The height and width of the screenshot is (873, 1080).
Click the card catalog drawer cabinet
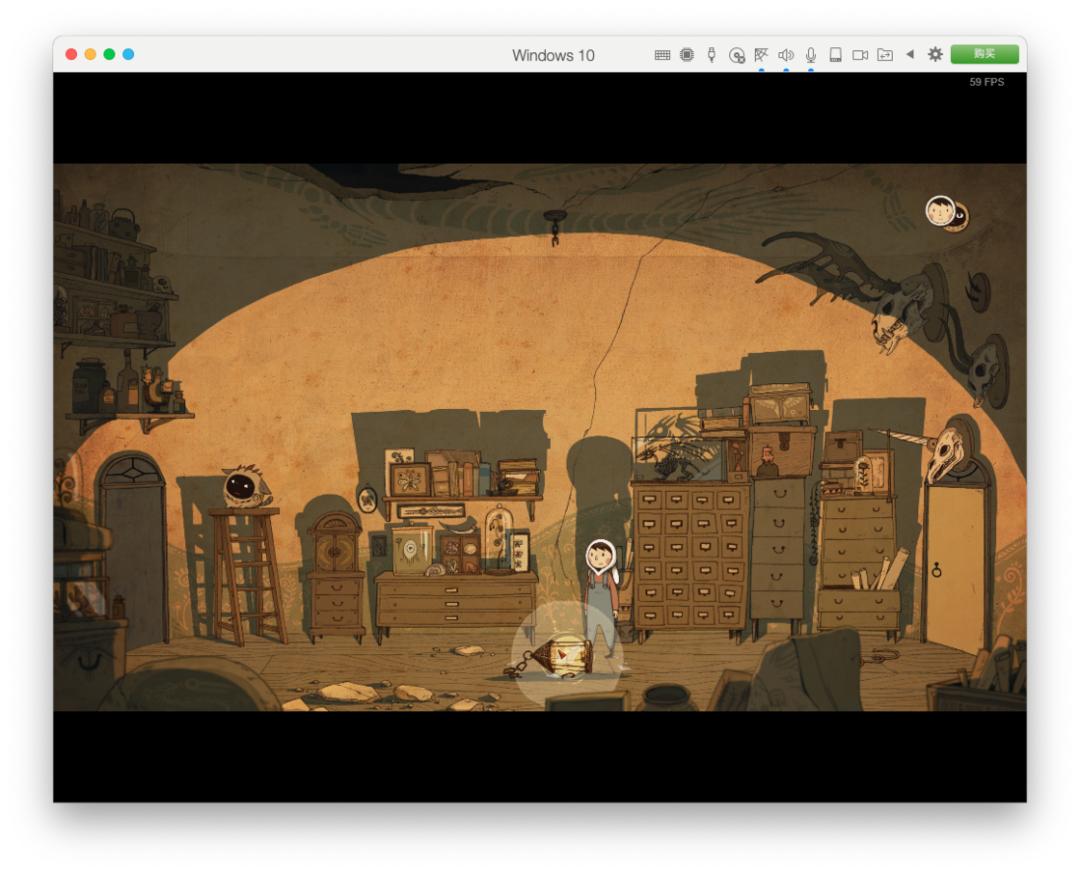[x=690, y=555]
